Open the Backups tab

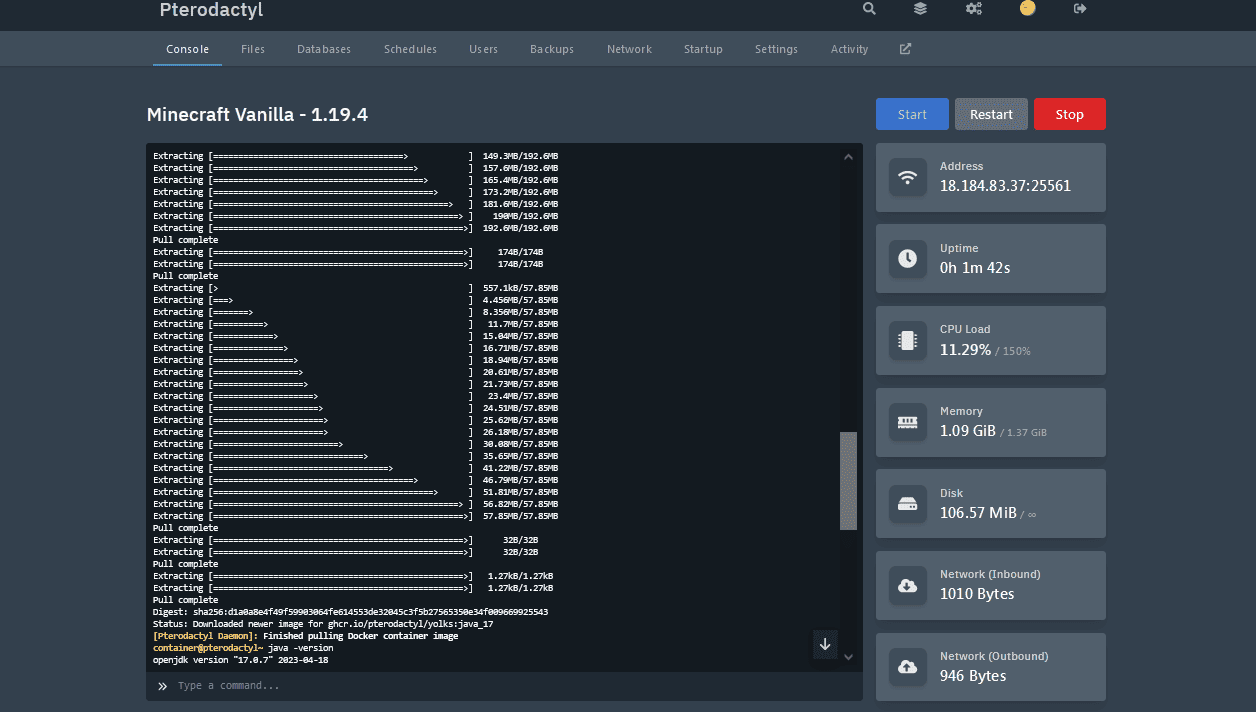[x=552, y=49]
